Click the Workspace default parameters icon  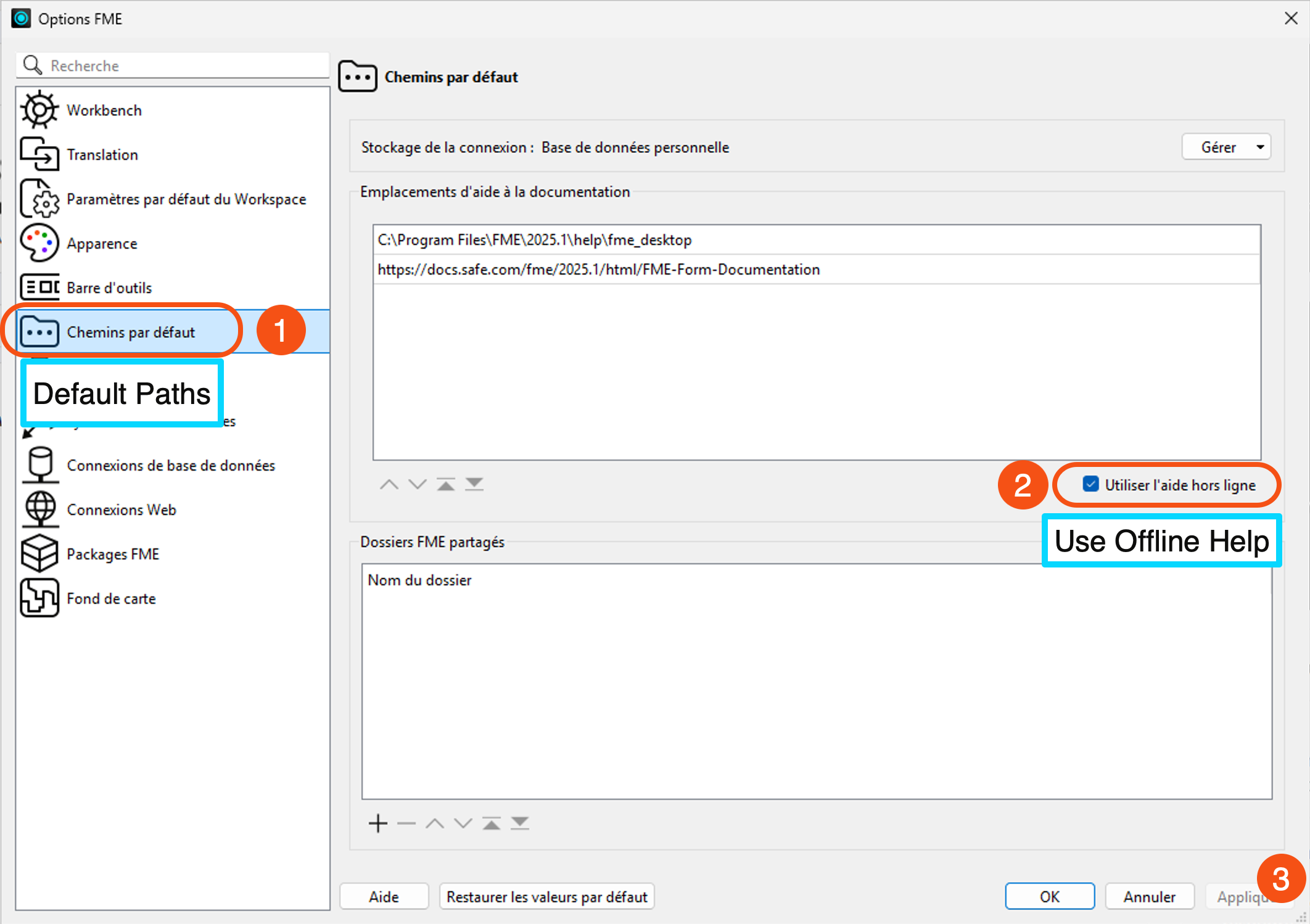[x=39, y=199]
